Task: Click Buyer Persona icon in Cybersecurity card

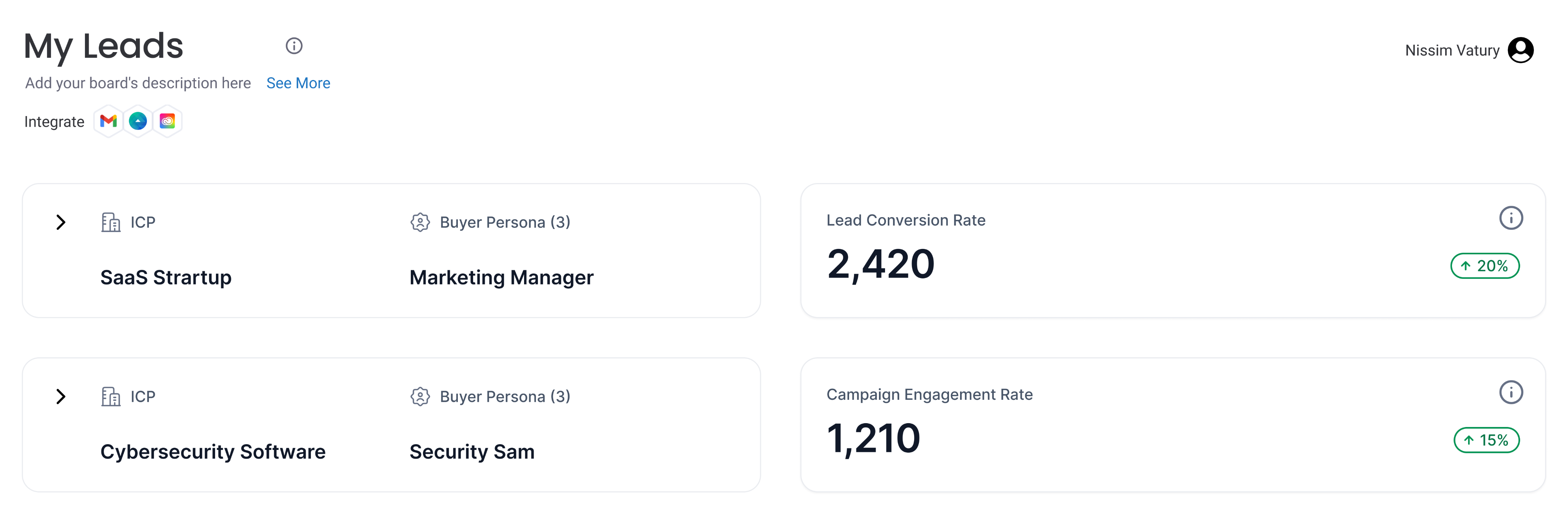Action: (x=420, y=396)
